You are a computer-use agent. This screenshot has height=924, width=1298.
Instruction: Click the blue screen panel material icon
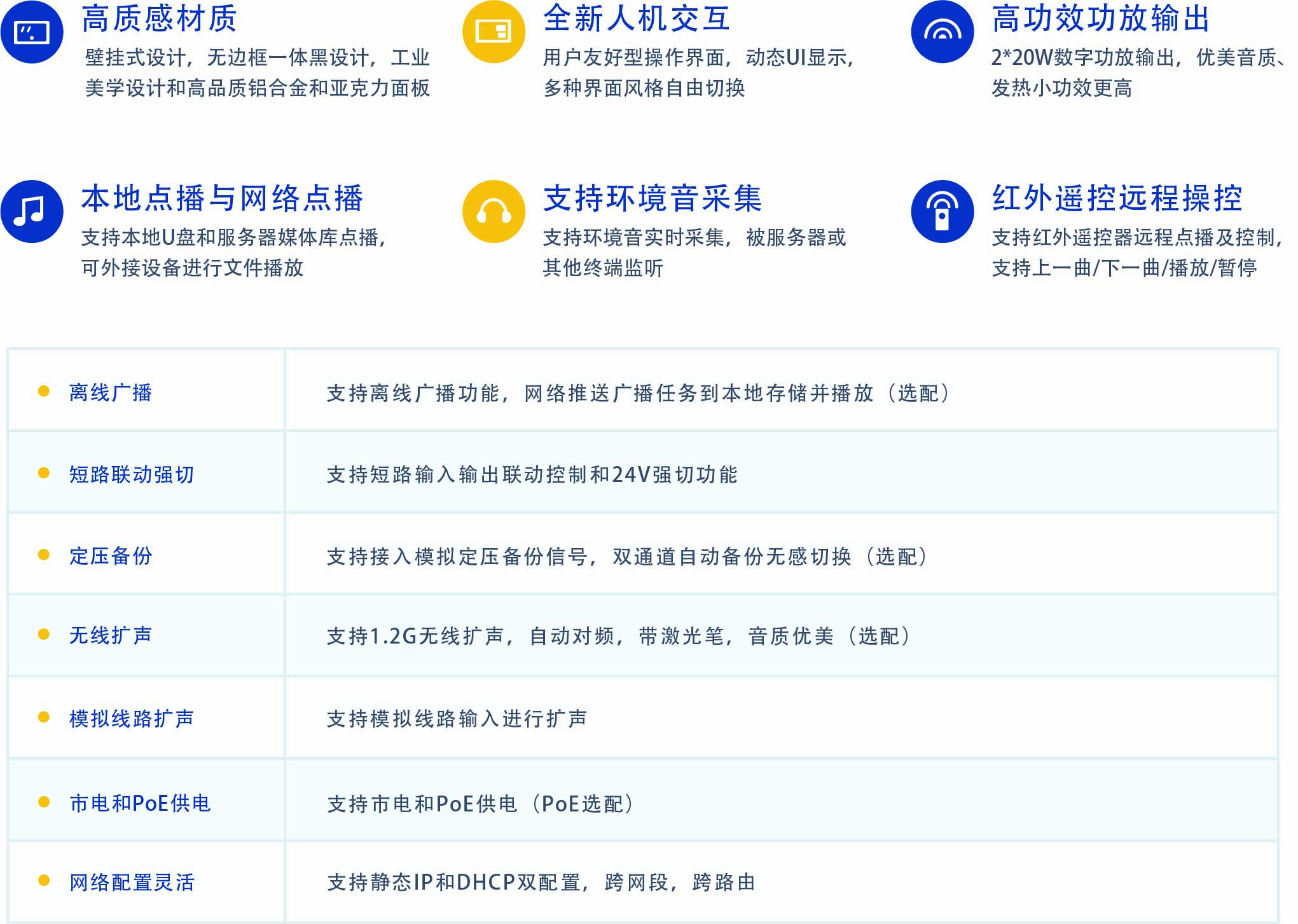(x=32, y=32)
